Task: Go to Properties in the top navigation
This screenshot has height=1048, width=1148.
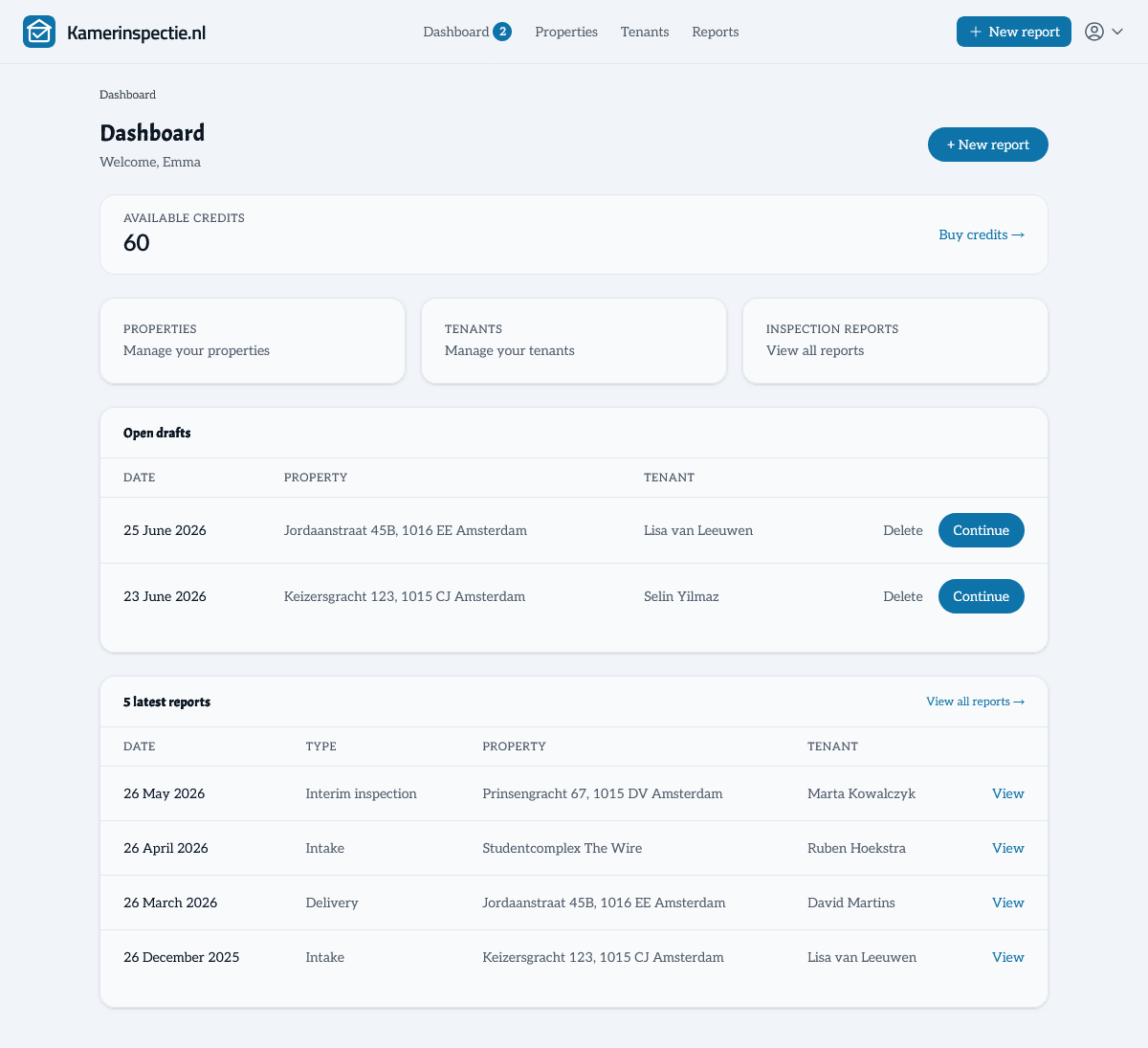Action: 566,32
